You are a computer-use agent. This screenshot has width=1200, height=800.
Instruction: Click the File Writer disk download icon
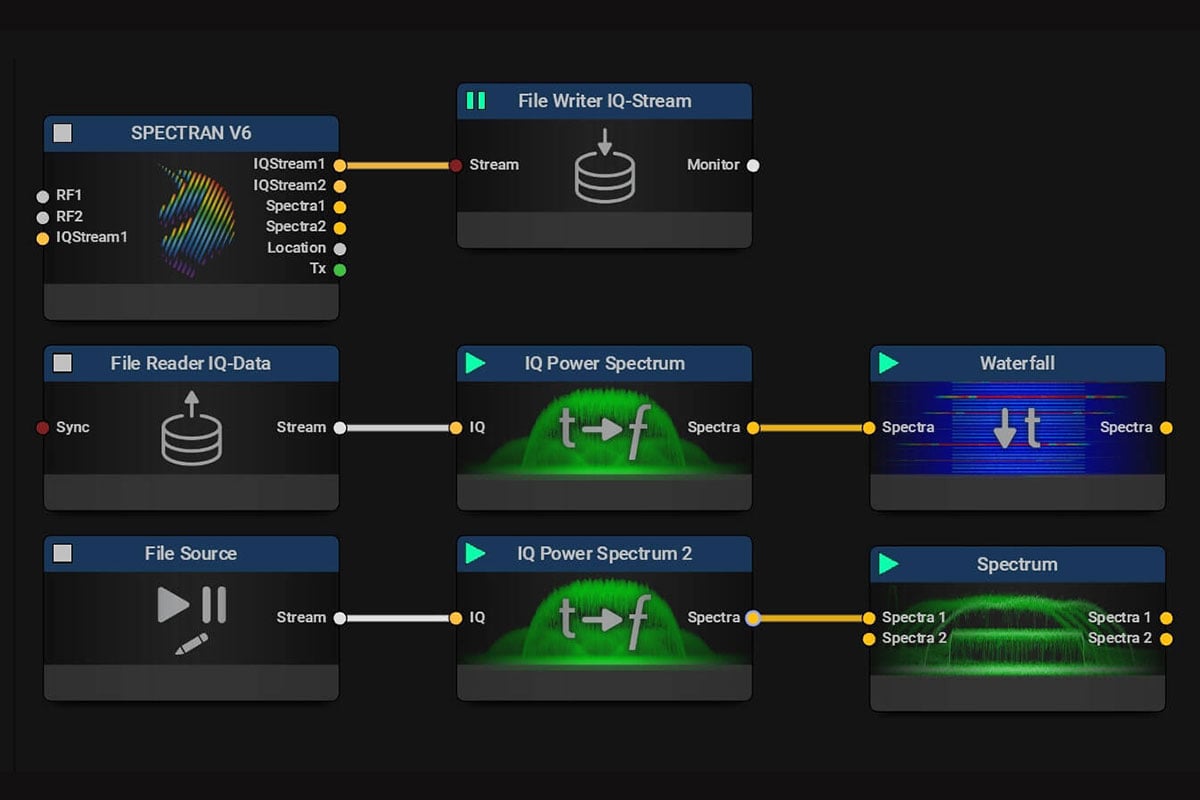point(604,170)
